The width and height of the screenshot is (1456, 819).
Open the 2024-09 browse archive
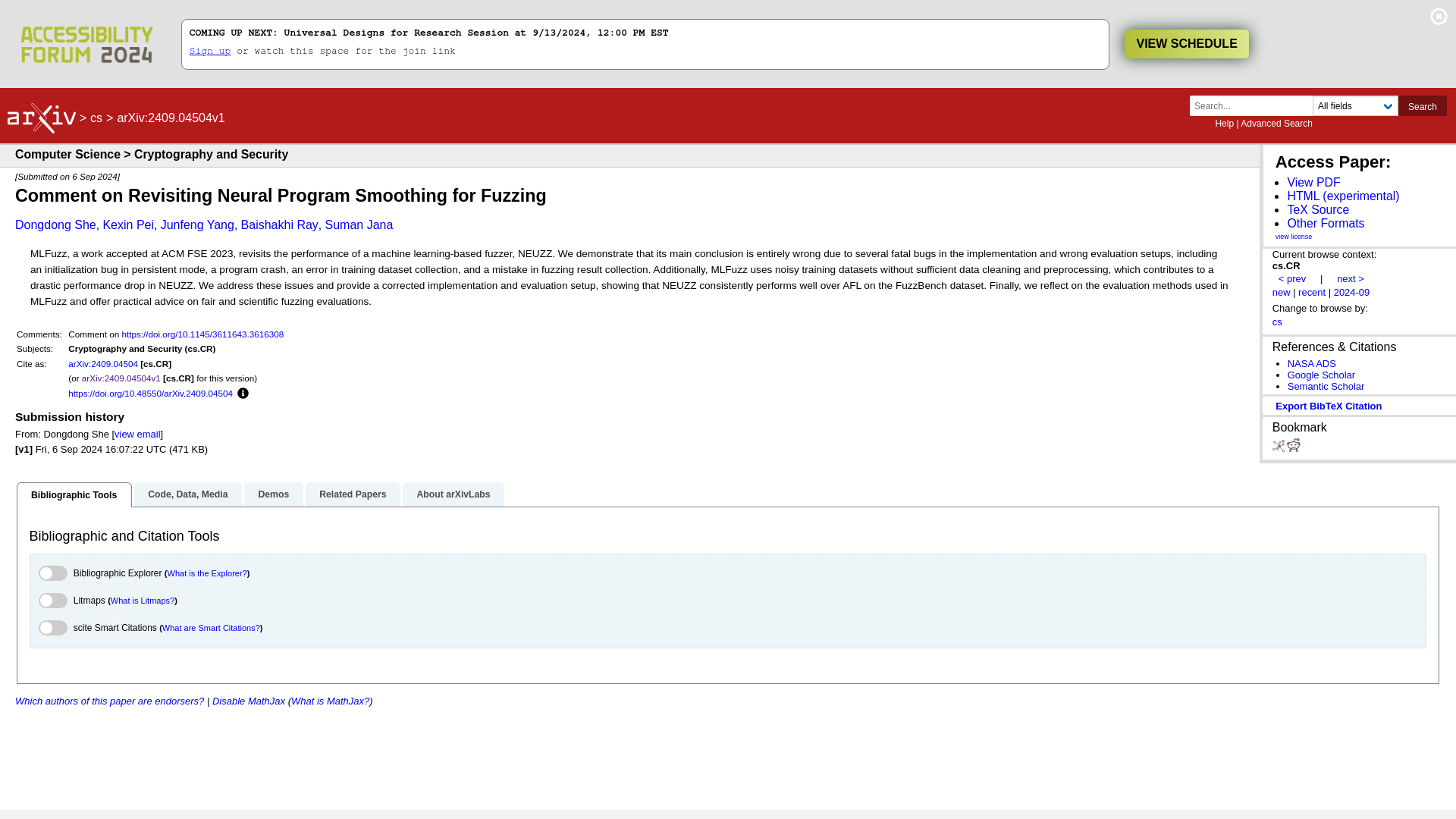click(1351, 292)
